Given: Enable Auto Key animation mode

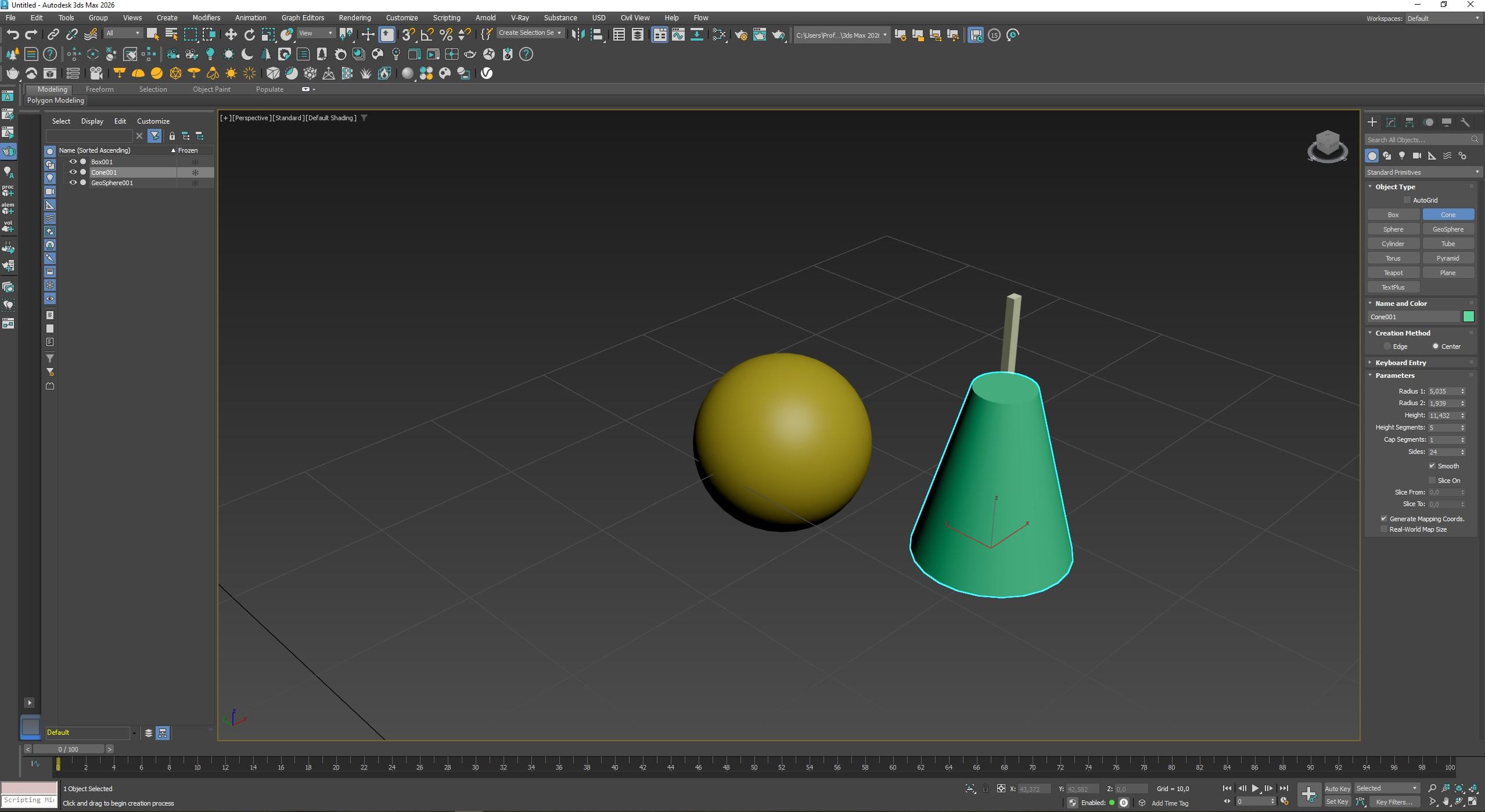Looking at the screenshot, I should coord(1337,788).
